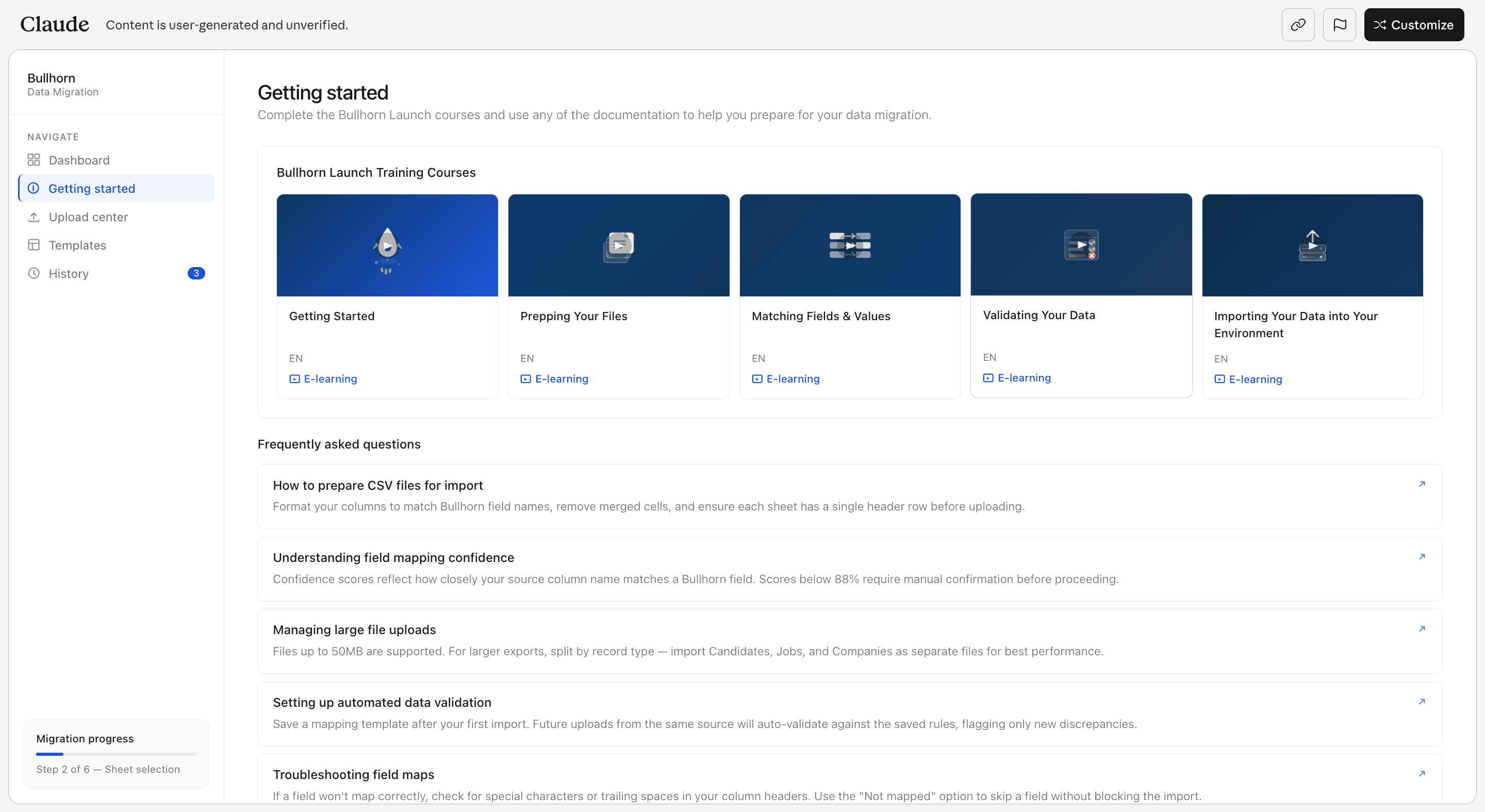Go to Upload center

click(117, 217)
